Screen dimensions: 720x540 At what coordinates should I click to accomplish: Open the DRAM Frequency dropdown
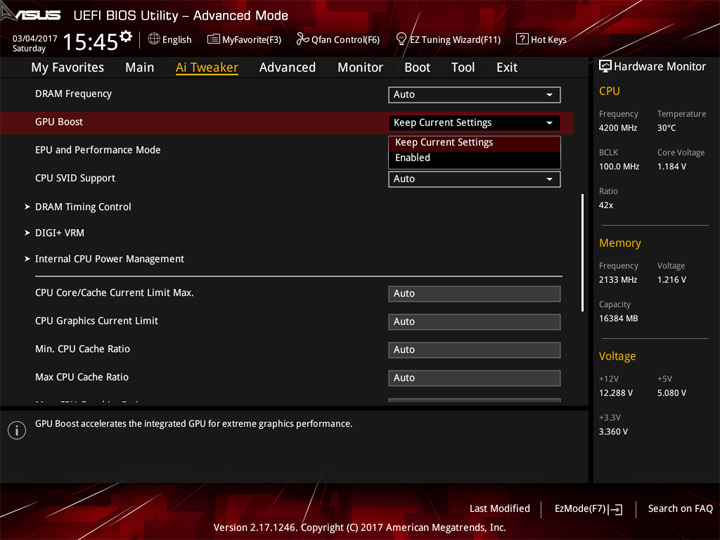click(474, 95)
